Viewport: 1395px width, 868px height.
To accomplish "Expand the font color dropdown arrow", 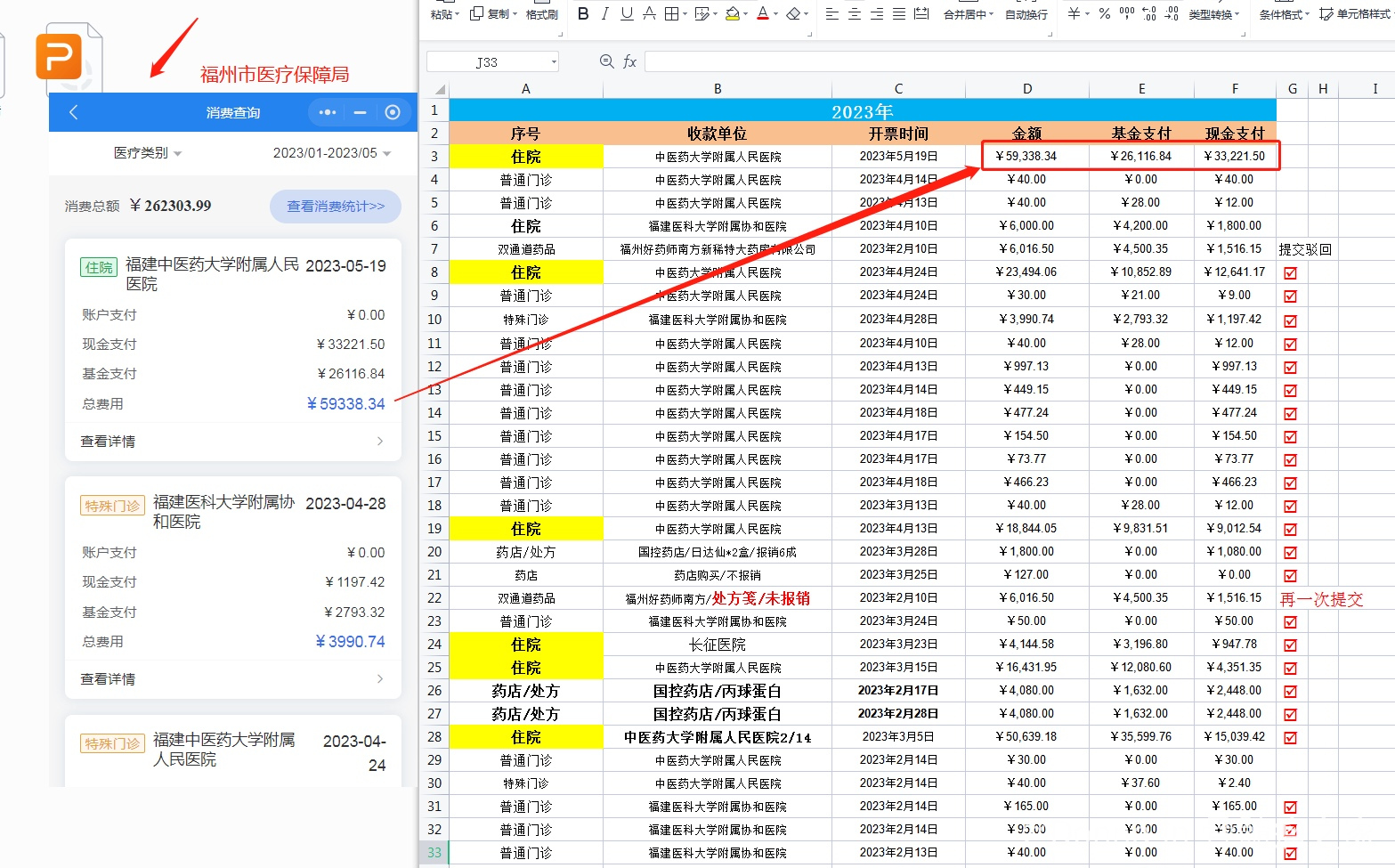I will coord(776,14).
